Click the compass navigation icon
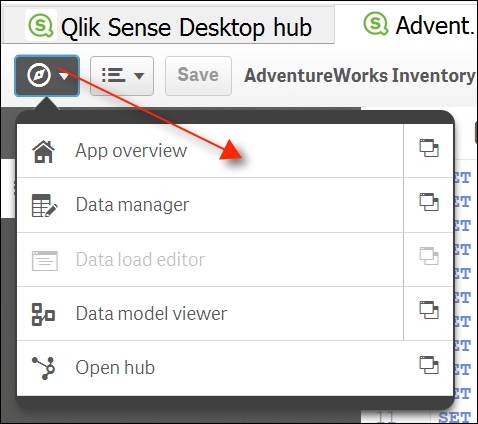This screenshot has height=424, width=478. (x=39, y=75)
